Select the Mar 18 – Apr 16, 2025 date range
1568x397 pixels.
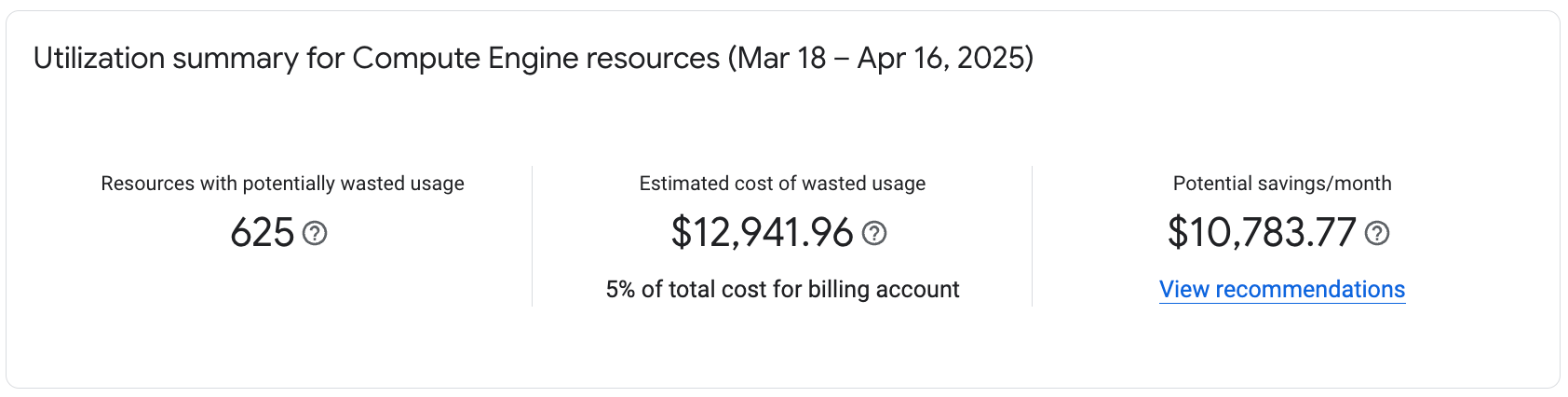(x=880, y=58)
